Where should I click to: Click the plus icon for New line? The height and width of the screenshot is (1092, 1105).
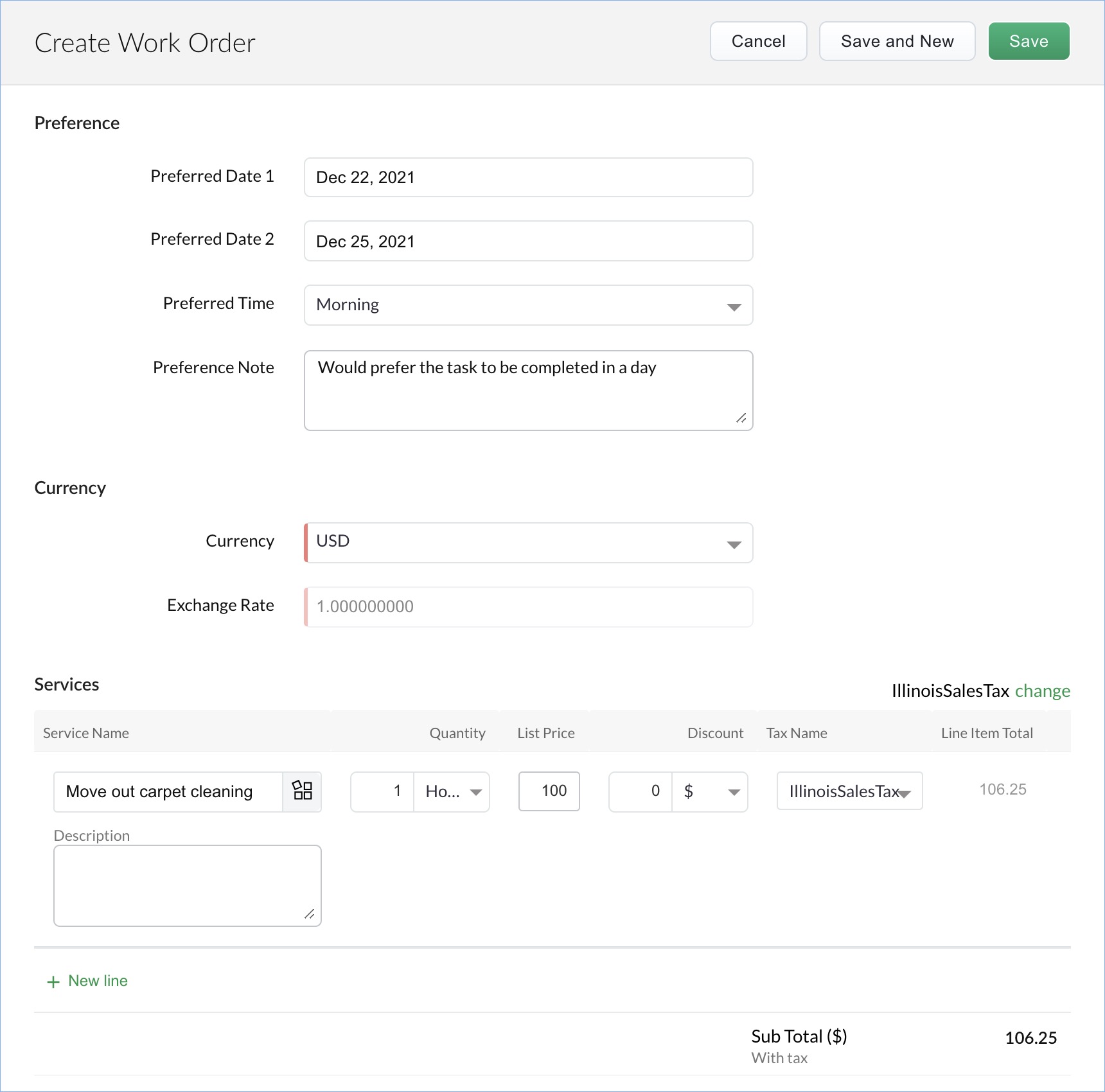[x=53, y=982]
